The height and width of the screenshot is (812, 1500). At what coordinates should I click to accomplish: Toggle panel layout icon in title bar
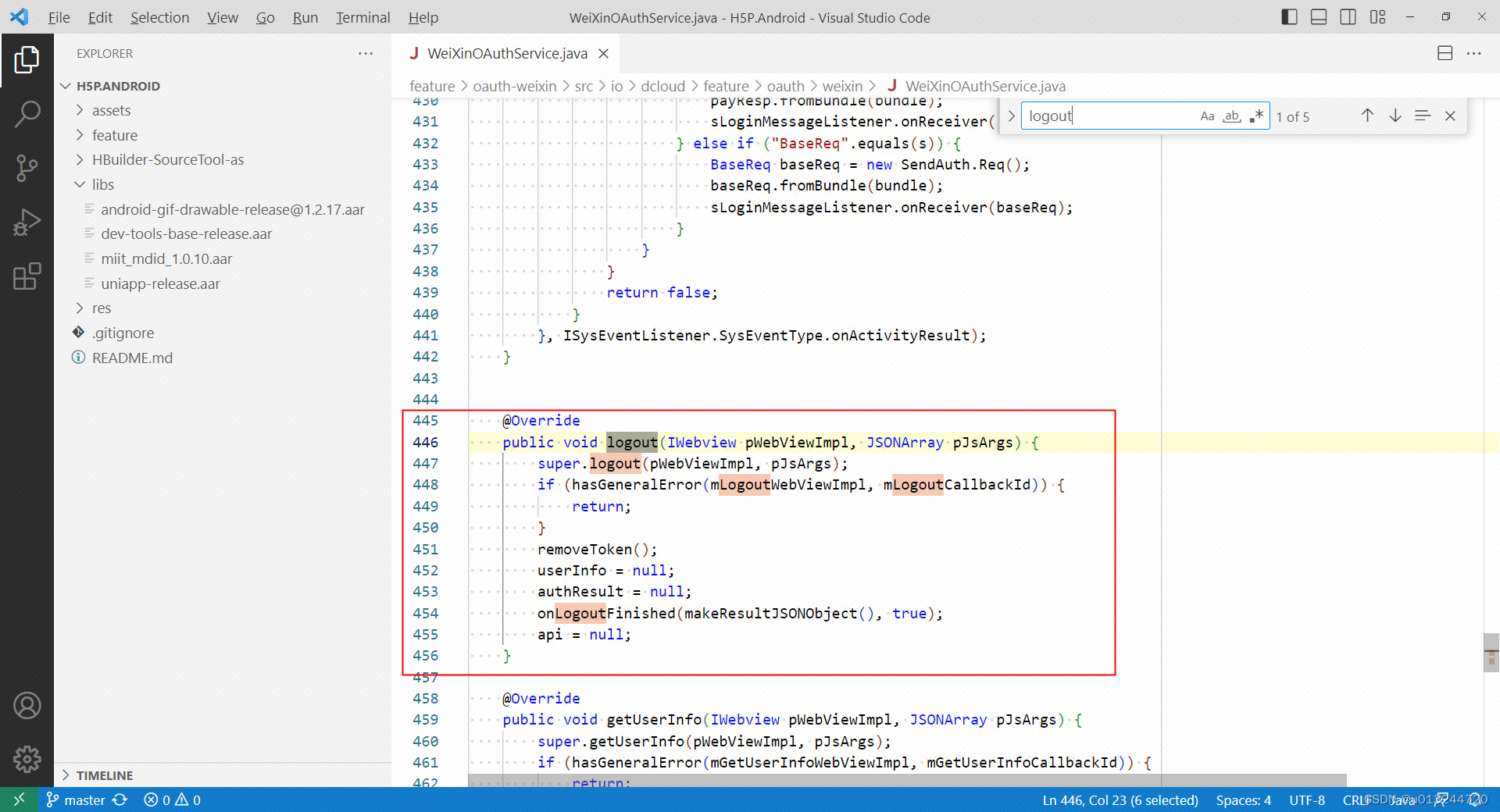coord(1319,17)
